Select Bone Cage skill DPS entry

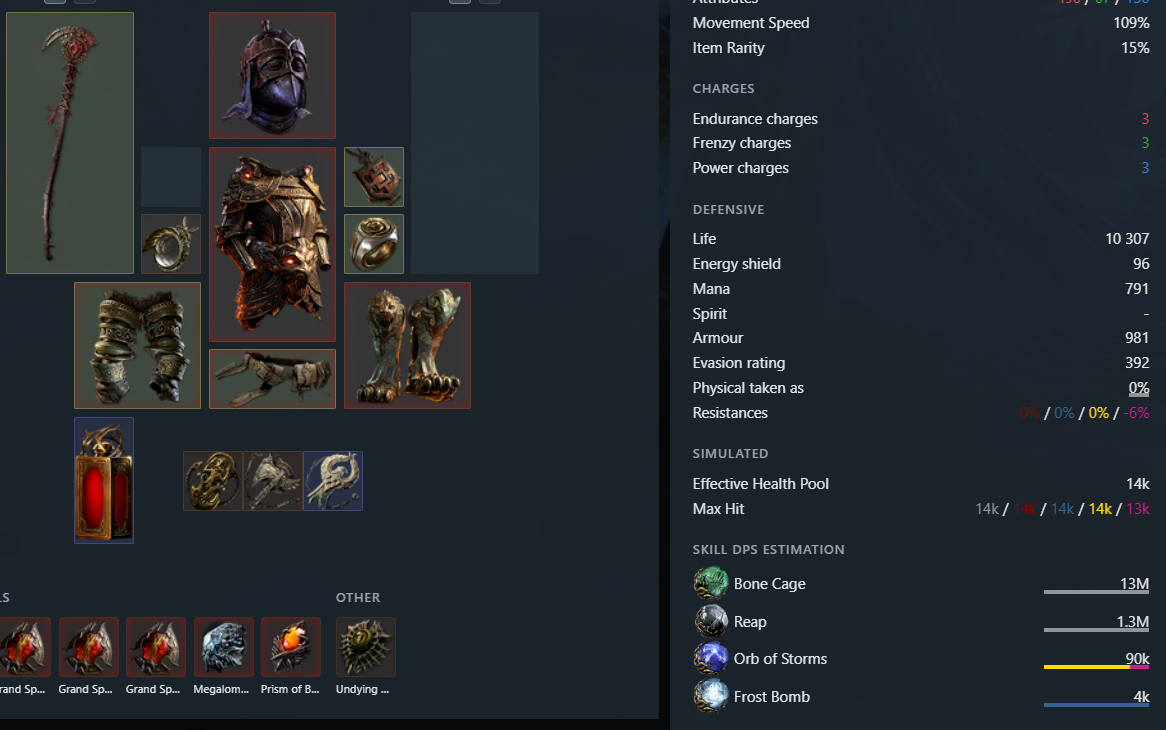click(921, 584)
